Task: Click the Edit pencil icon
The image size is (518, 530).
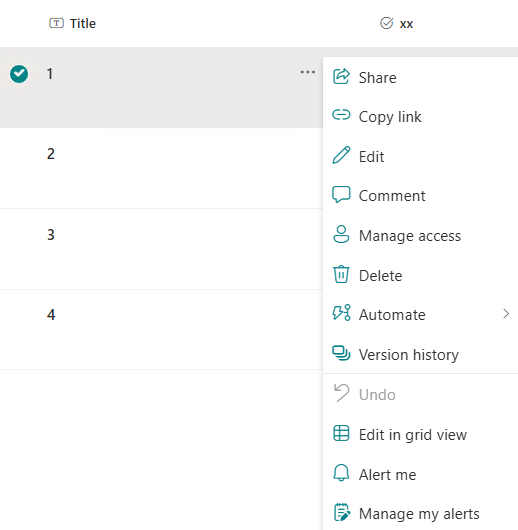Action: [341, 155]
